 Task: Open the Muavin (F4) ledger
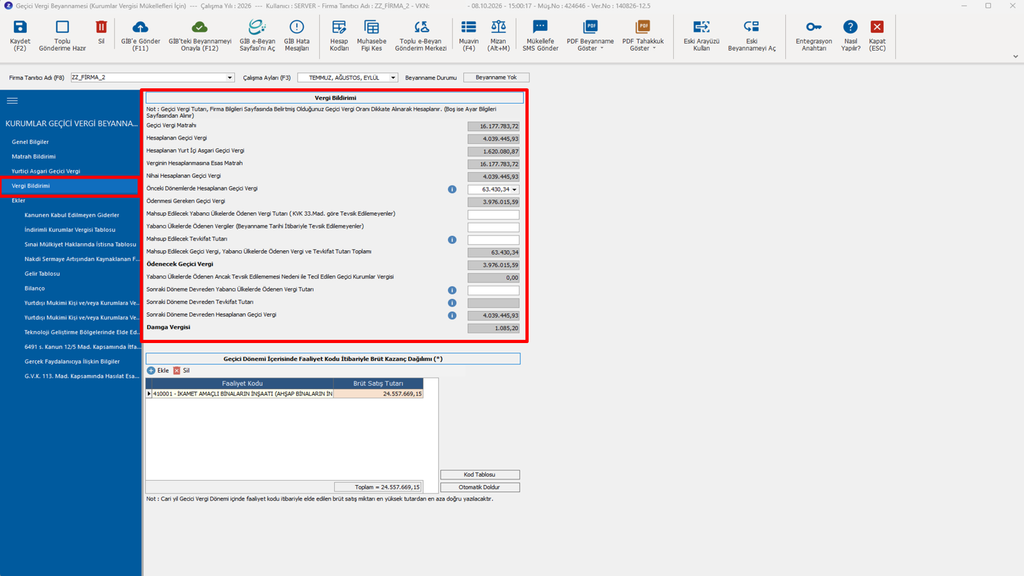click(469, 35)
